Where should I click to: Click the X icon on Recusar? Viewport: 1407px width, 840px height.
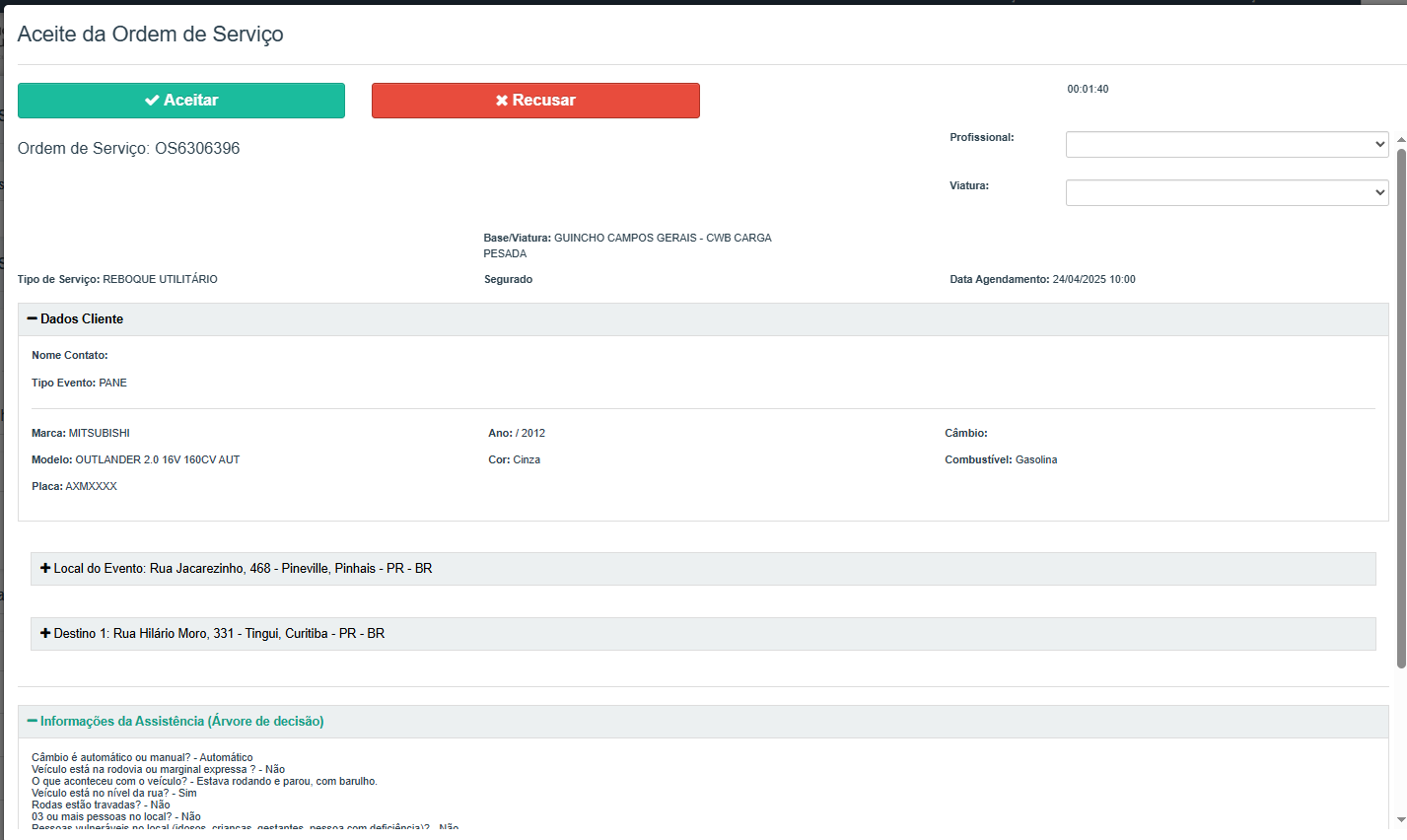coord(502,101)
